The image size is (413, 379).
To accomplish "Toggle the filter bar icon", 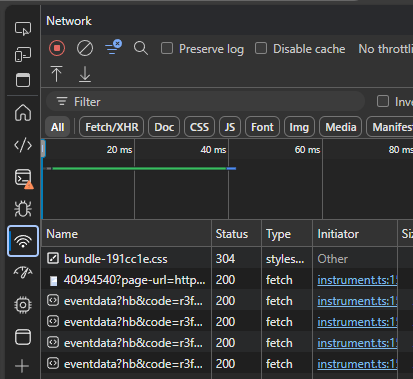I will click(113, 48).
